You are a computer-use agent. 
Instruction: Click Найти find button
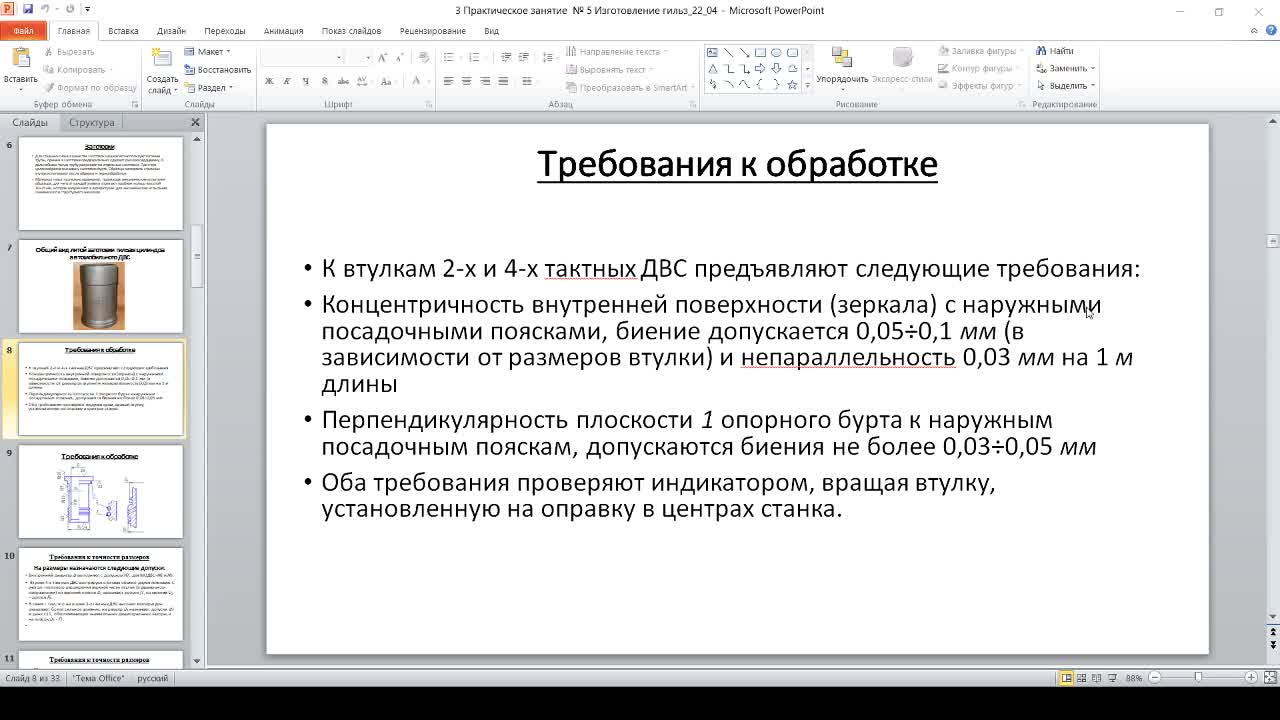pos(1055,51)
